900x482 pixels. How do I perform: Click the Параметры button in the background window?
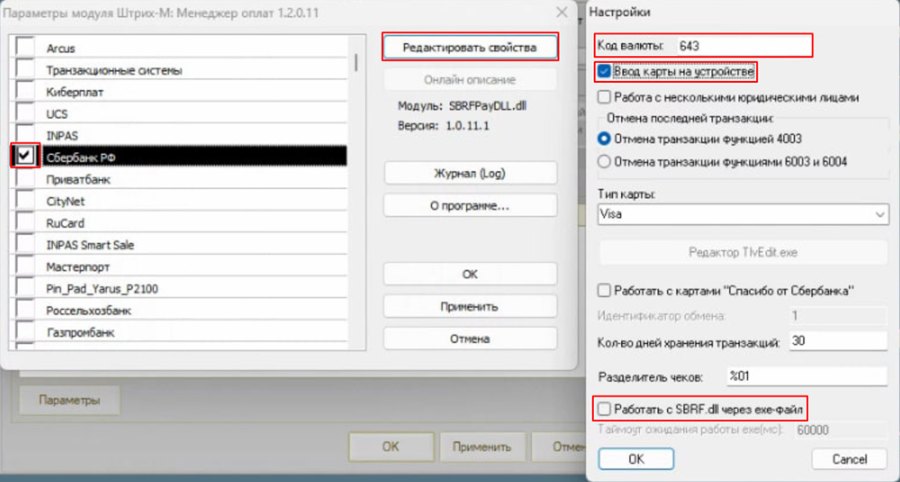(69, 400)
